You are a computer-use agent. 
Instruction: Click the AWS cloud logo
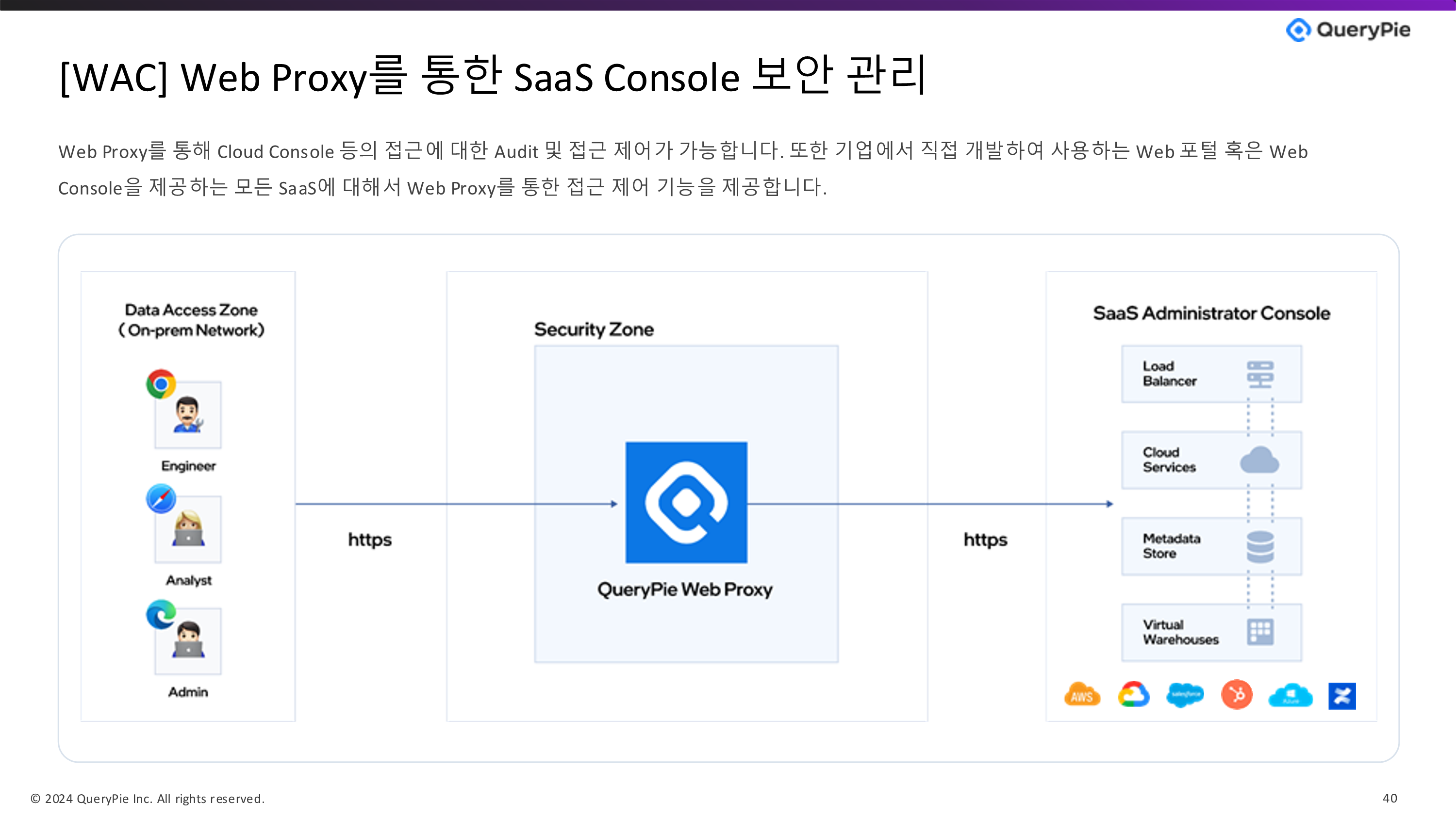coord(1082,695)
